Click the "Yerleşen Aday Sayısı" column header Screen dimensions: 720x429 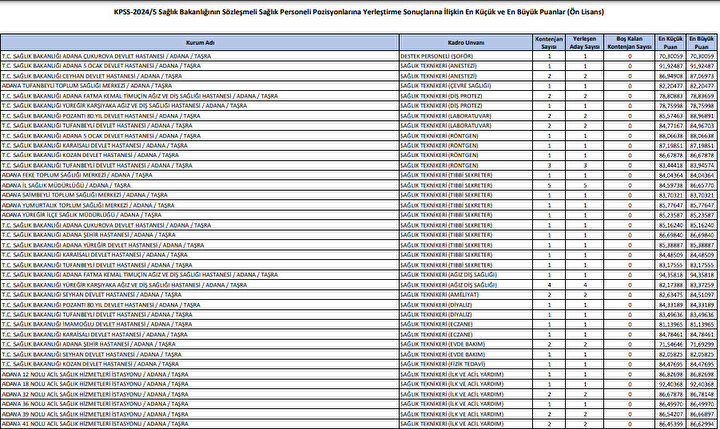coord(584,42)
